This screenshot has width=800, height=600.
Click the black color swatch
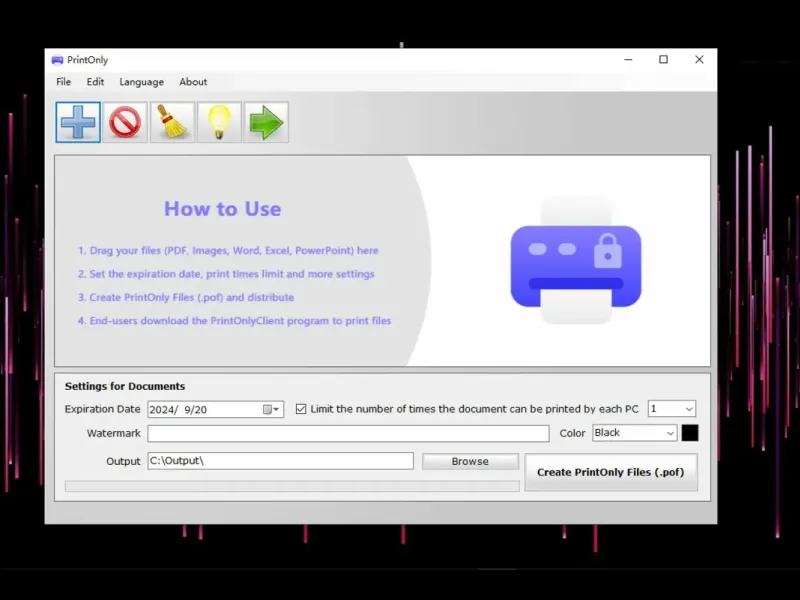click(690, 433)
